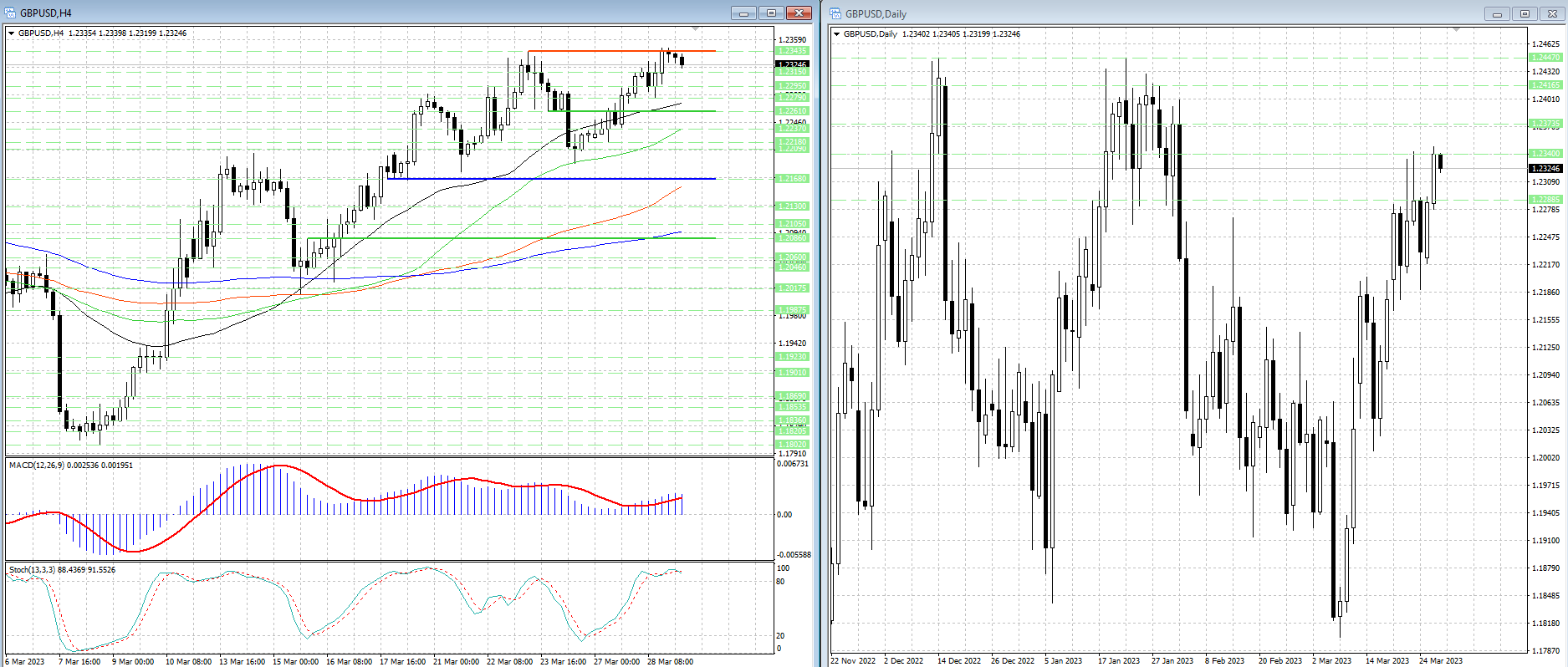Click the GBPUSD,Daily window chart icon
Image resolution: width=1568 pixels, height=667 pixels.
(835, 13)
